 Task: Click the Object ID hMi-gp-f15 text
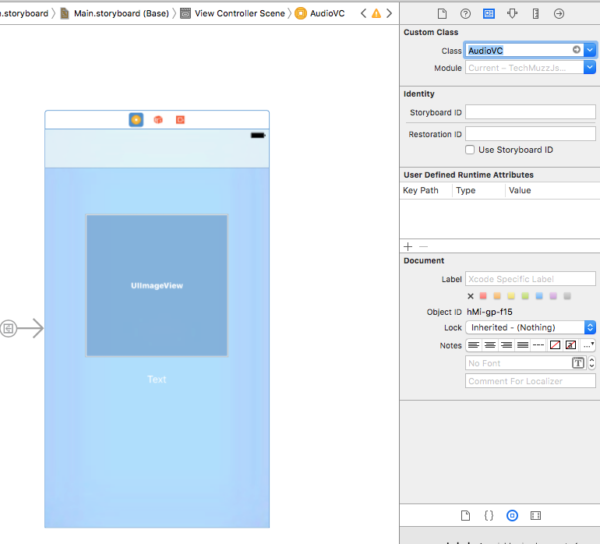[x=489, y=312]
